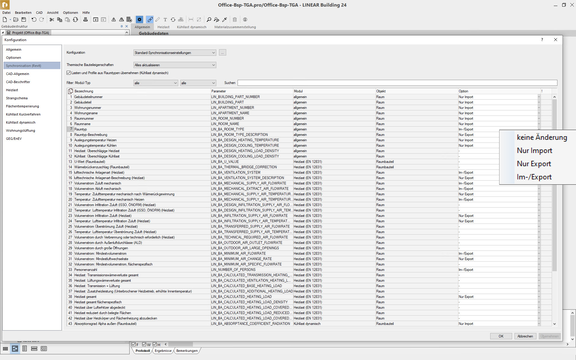Switch to the Bemerkungen bottom tab
The height and width of the screenshot is (360, 576).
click(x=187, y=351)
